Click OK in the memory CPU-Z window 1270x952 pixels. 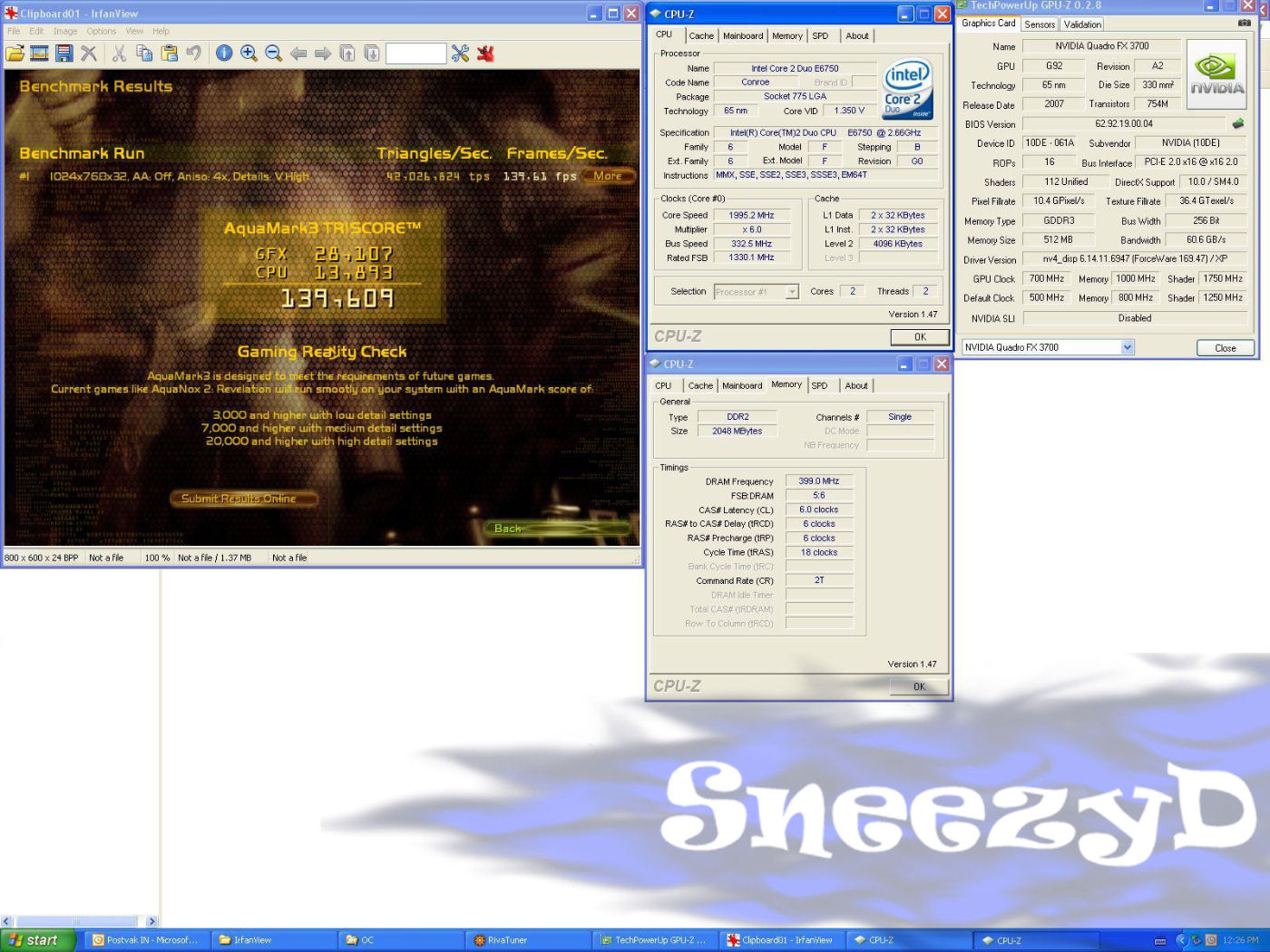point(920,687)
